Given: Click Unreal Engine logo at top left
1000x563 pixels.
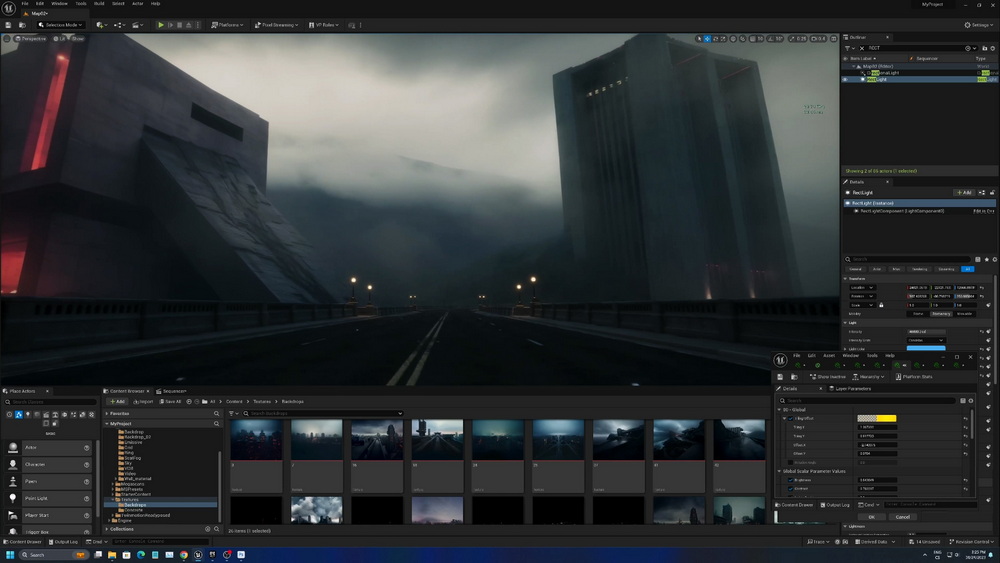Looking at the screenshot, I should click(x=9, y=8).
